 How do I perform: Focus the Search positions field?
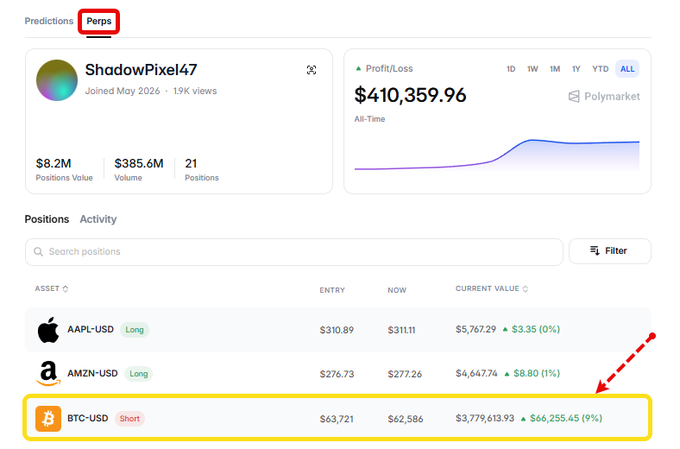tap(294, 252)
